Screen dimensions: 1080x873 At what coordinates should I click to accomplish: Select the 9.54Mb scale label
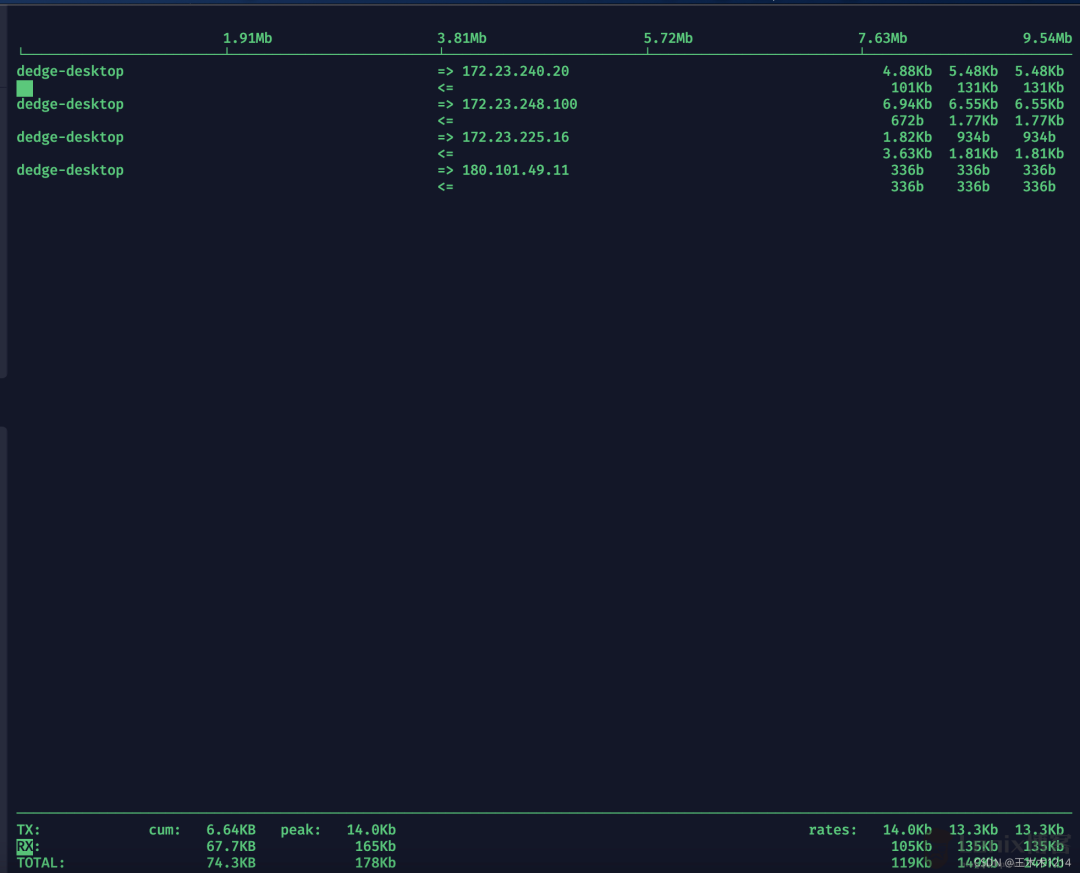click(x=1047, y=39)
